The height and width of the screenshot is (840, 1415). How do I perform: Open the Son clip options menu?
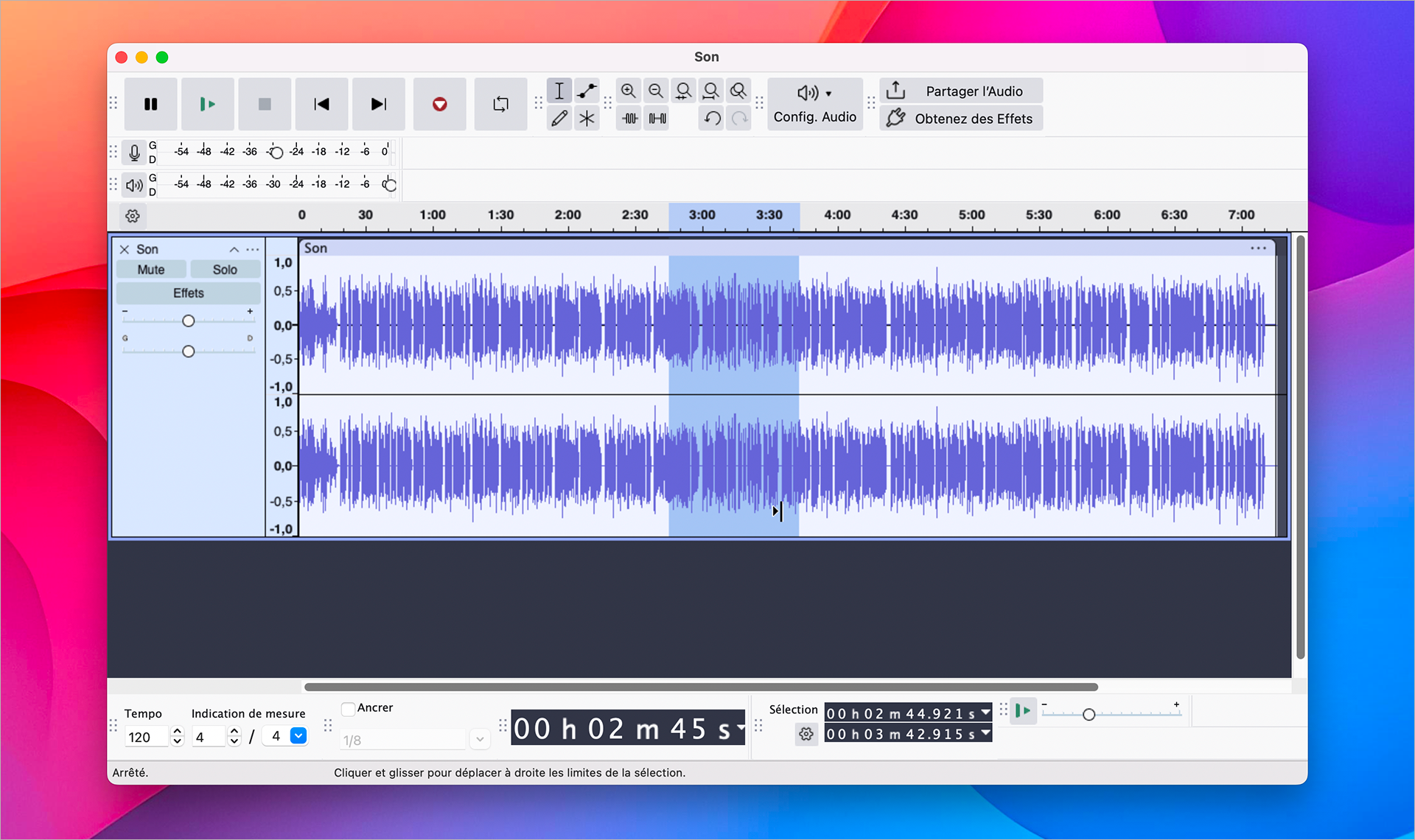[x=1258, y=248]
